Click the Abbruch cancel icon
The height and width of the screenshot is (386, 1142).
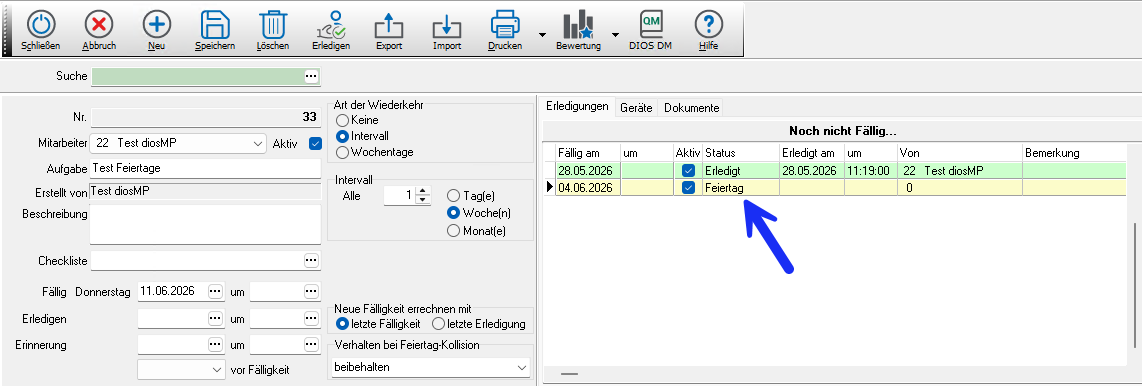point(99,25)
